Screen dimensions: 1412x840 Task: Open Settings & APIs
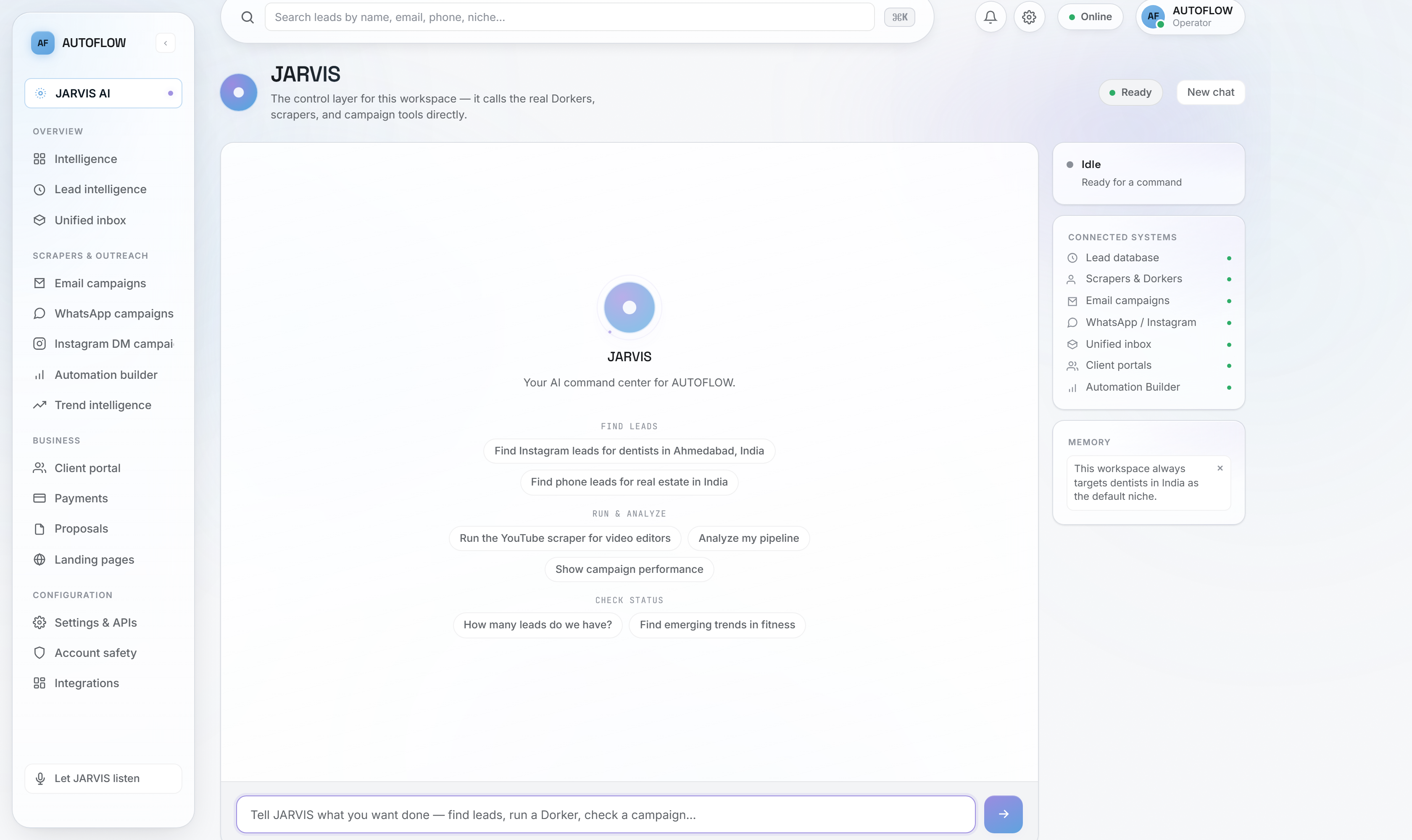pyautogui.click(x=103, y=622)
